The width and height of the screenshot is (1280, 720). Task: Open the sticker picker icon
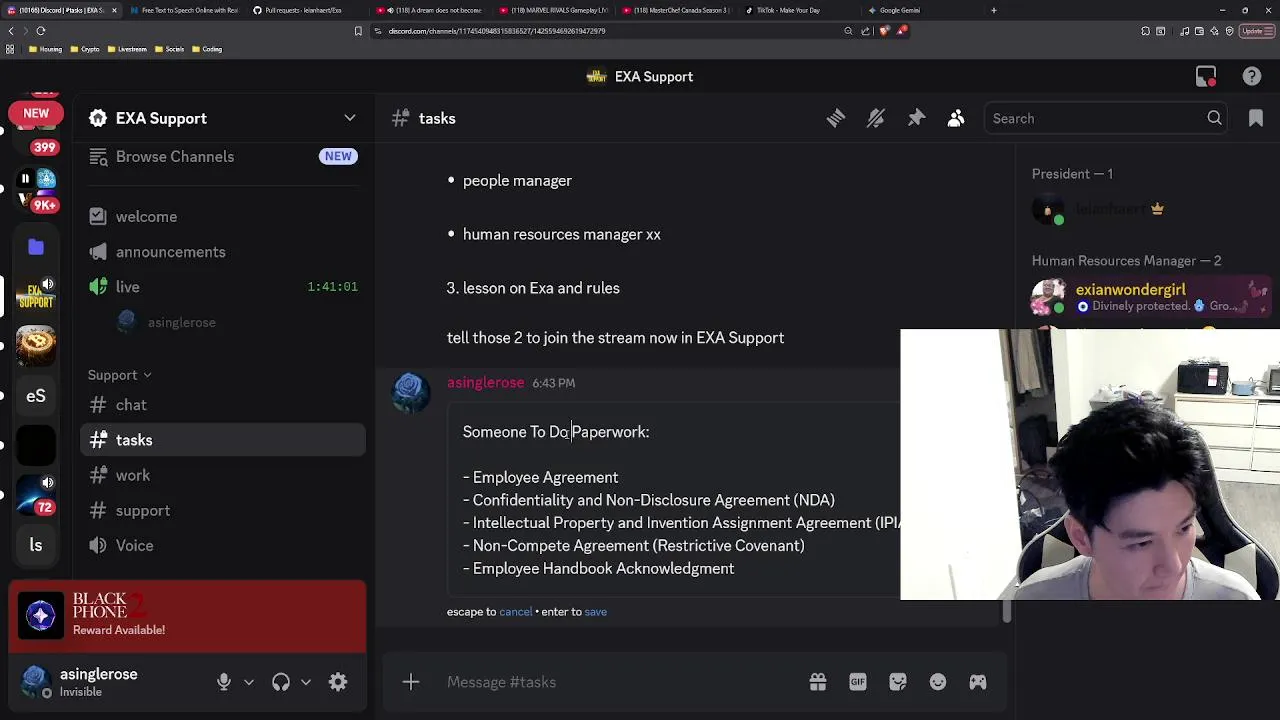tap(898, 682)
